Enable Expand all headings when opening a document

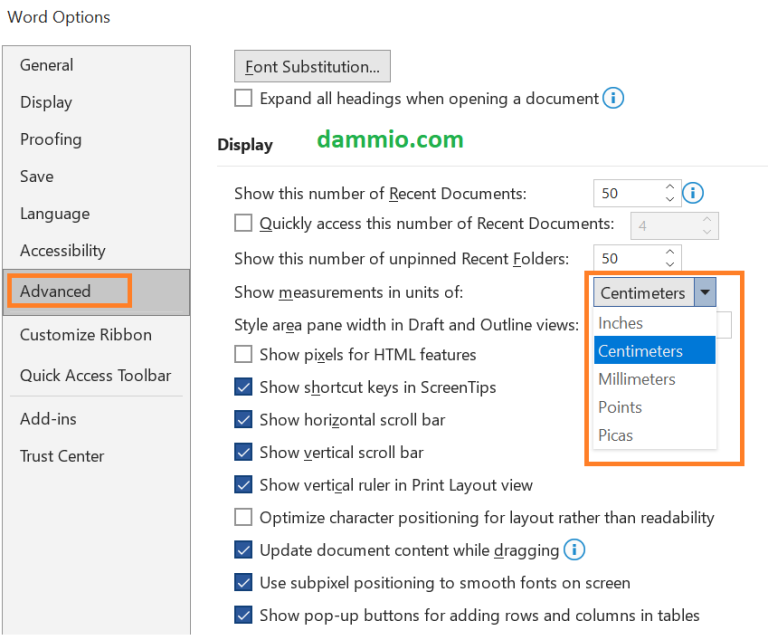pos(243,99)
